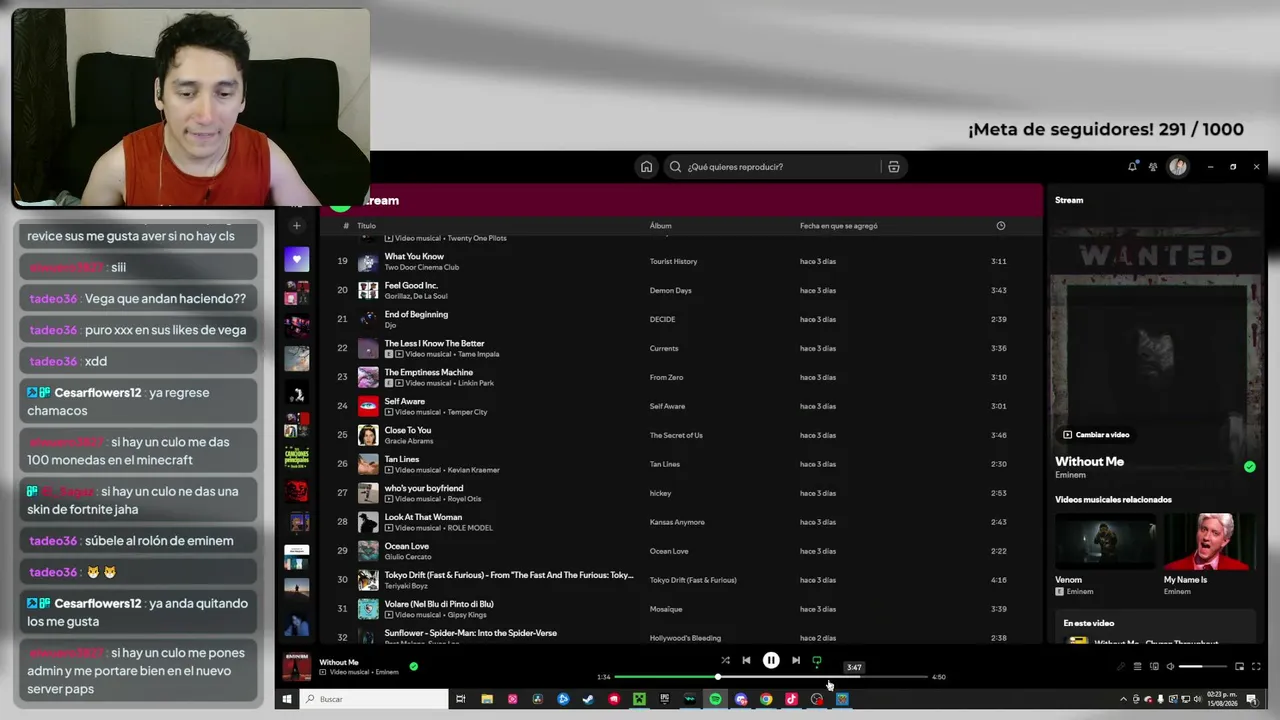The height and width of the screenshot is (720, 1280).
Task: Open the mini player icon
Action: [x=1240, y=667]
